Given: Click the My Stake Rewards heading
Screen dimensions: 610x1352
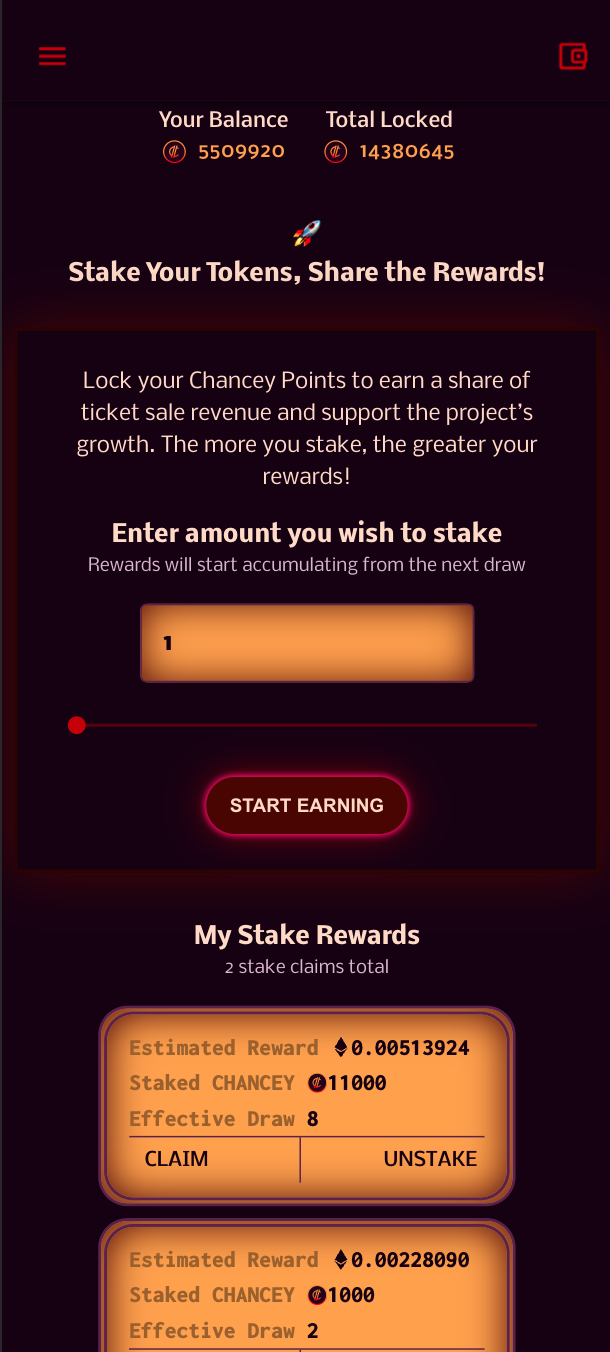Looking at the screenshot, I should [x=307, y=935].
